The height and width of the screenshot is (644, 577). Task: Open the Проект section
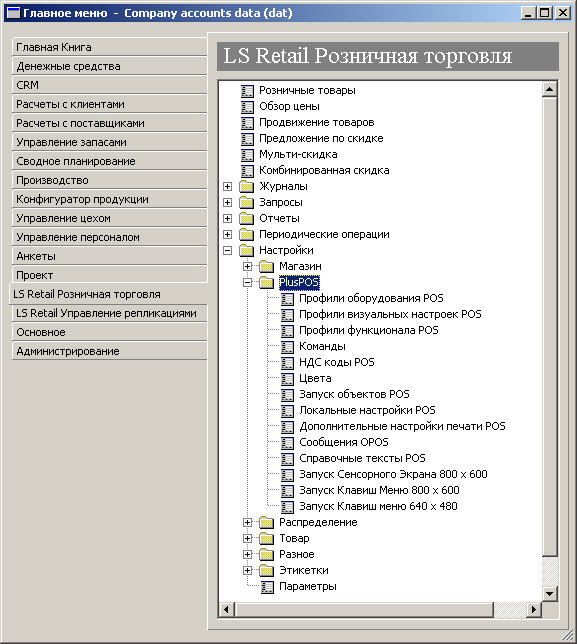pos(109,275)
